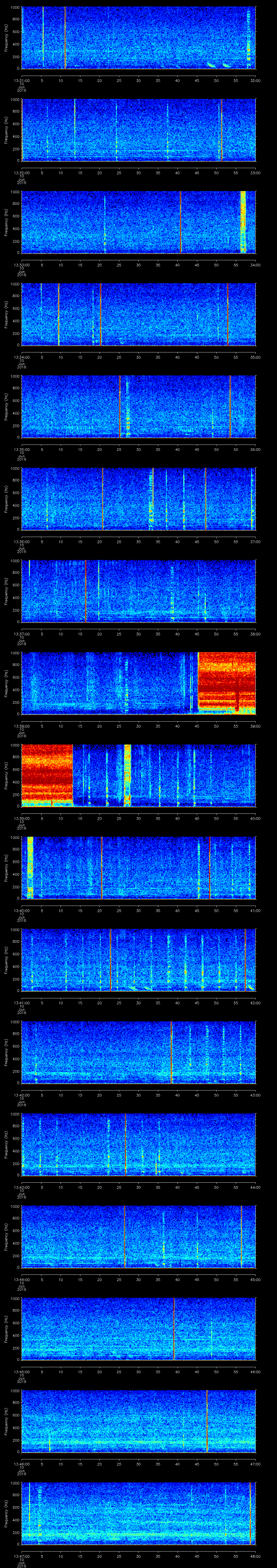The height and width of the screenshot is (1568, 277).
Task: Choose the spectrogram panel starting at 13:46:00
Action: (x=138, y=1421)
